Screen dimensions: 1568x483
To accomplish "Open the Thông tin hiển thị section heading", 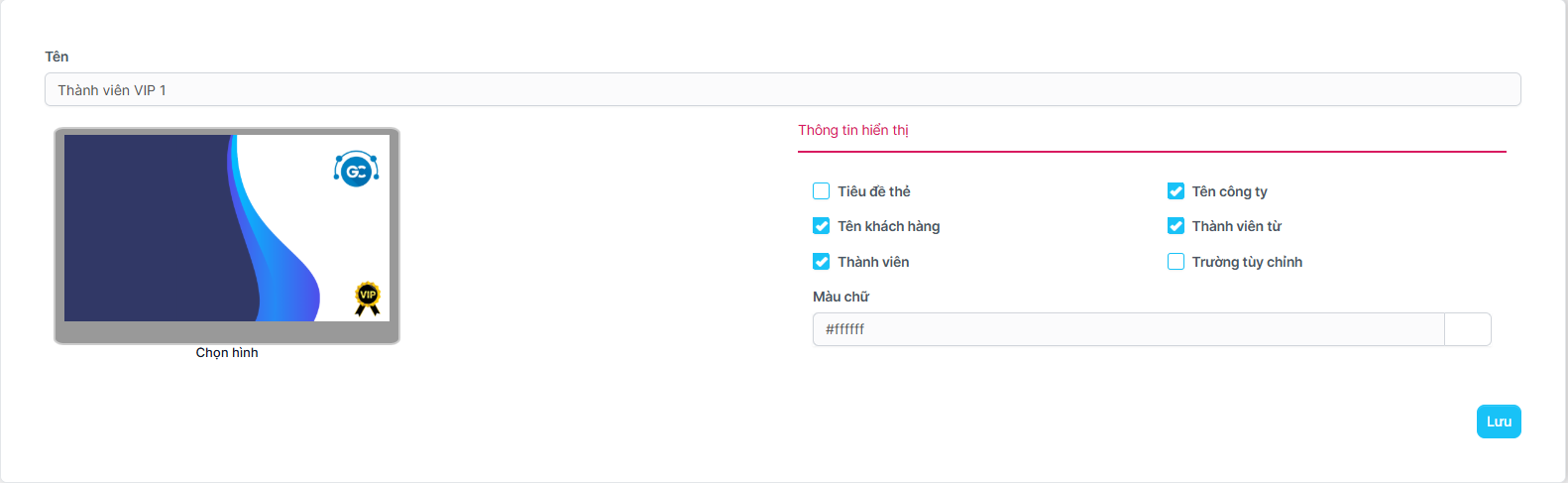I will pyautogui.click(x=853, y=130).
